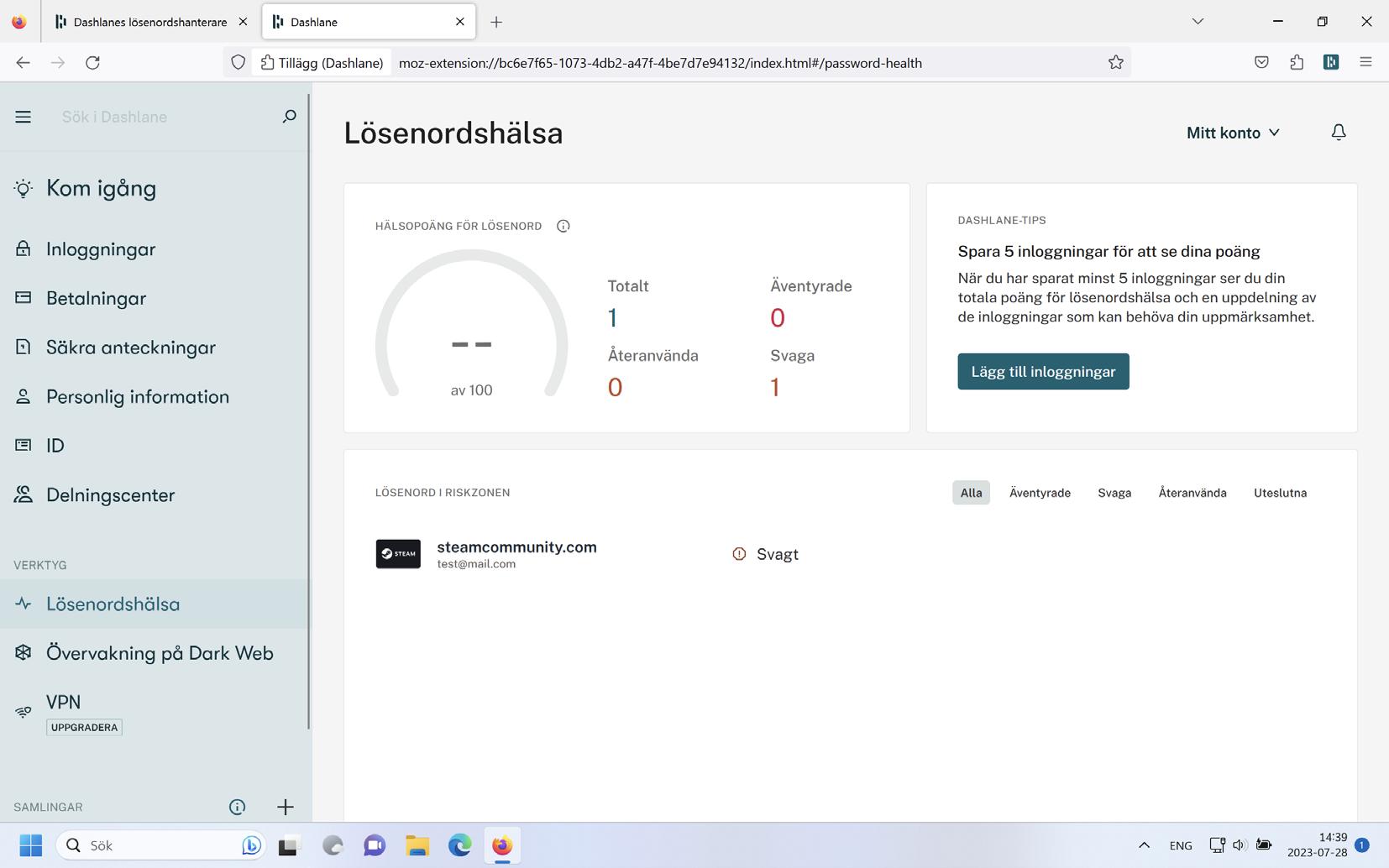This screenshot has height=868, width=1389.
Task: Open the clock and calendar at 14:39
Action: 1317,844
